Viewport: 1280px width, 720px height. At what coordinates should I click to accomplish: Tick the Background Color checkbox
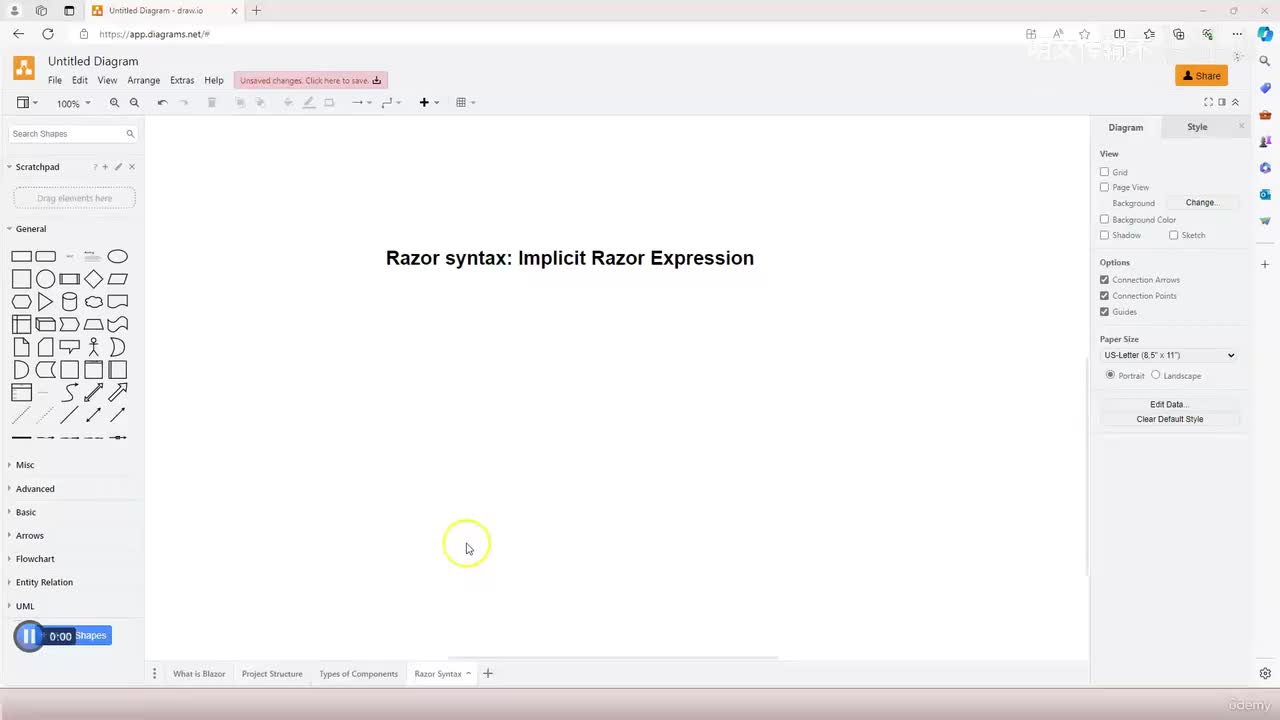pyautogui.click(x=1104, y=219)
